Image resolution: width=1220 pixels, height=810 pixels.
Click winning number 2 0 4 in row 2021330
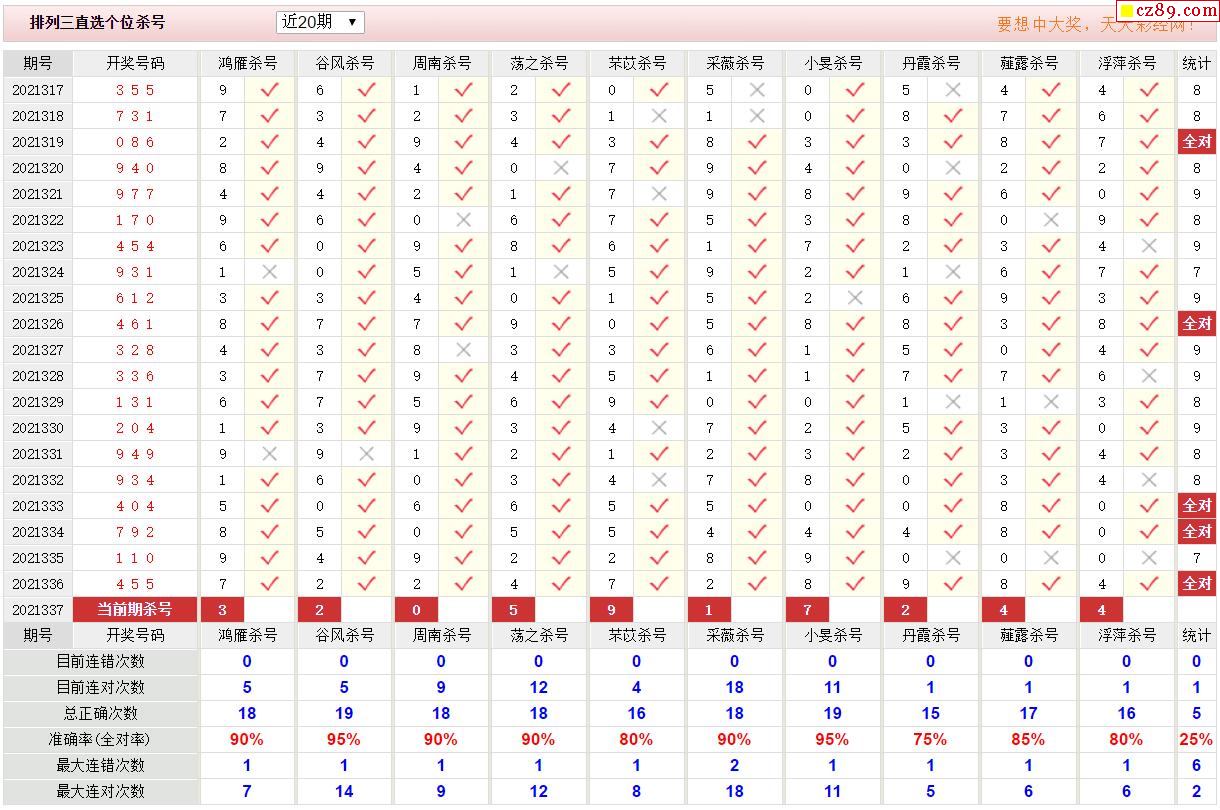[135, 428]
